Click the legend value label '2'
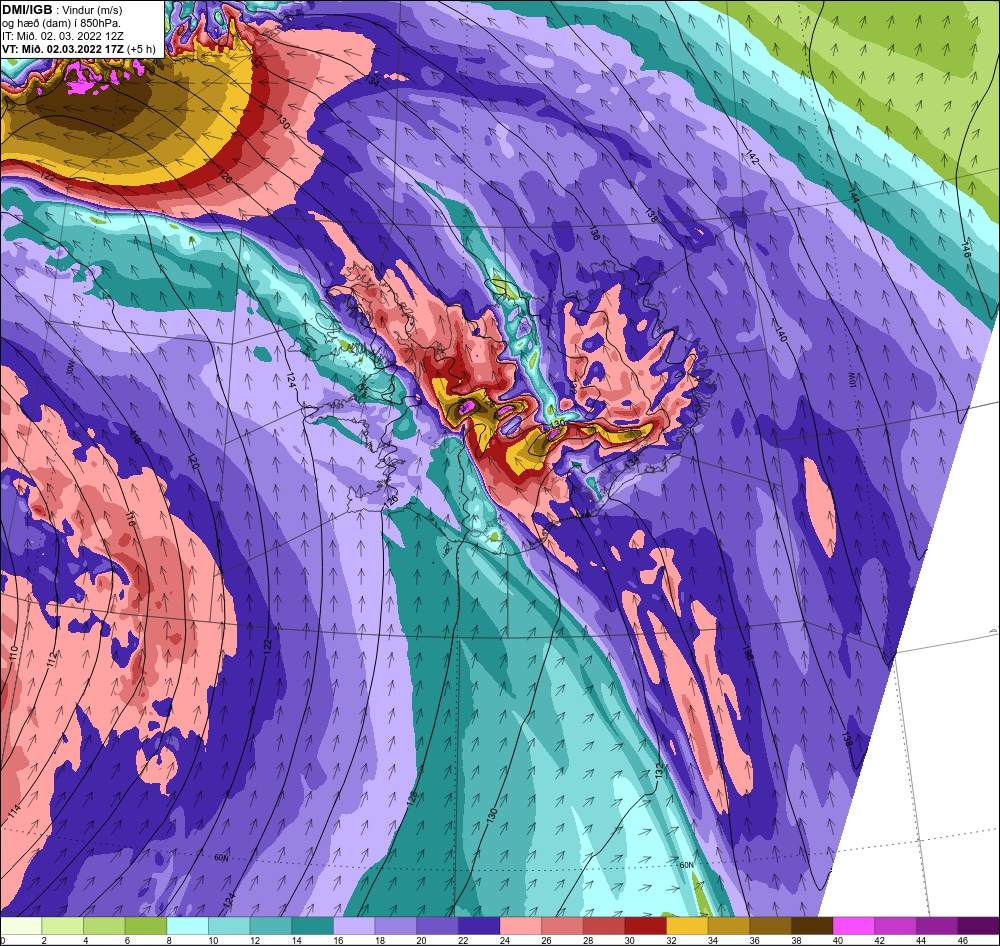Screen dimensions: 1000x946 [44, 940]
